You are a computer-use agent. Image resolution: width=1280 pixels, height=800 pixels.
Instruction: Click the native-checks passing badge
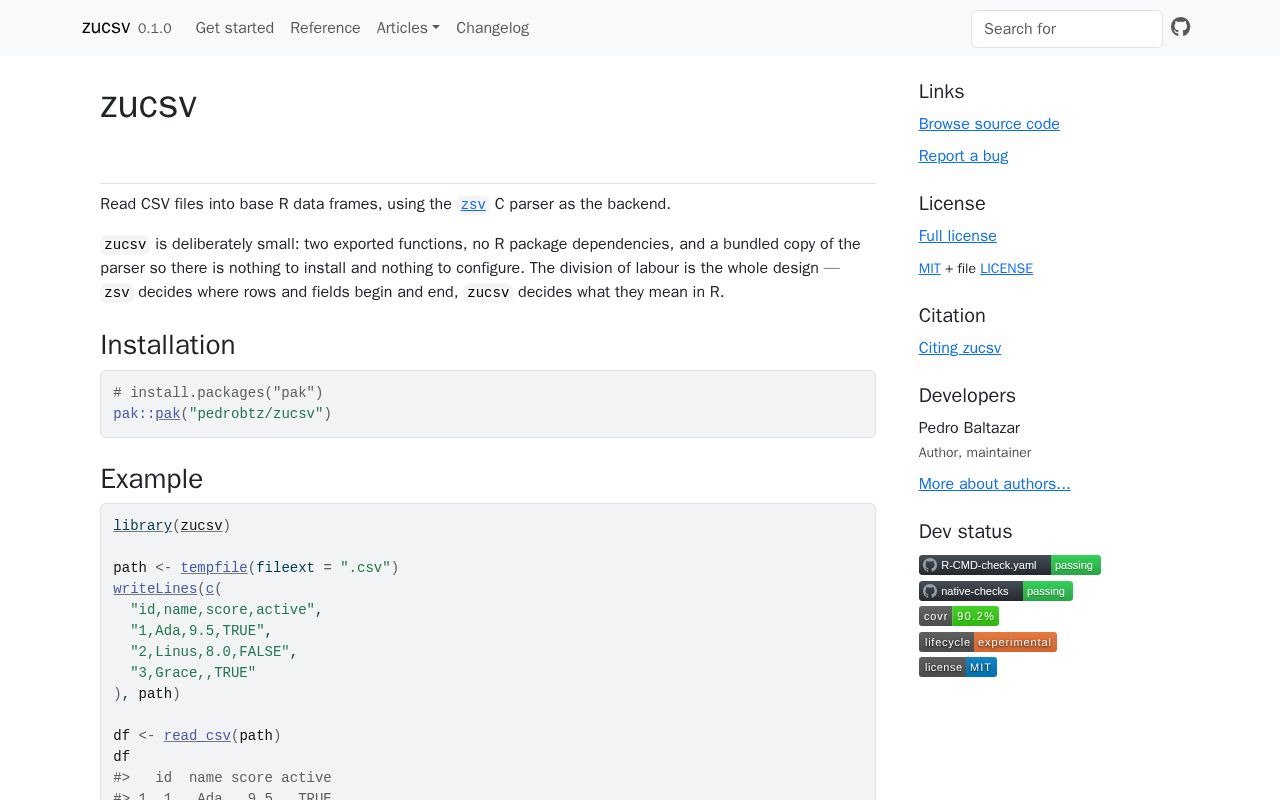(x=996, y=591)
